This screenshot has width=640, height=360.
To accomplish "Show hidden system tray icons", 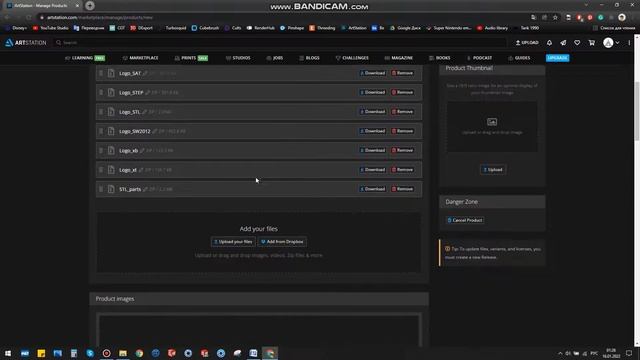I will [560, 353].
